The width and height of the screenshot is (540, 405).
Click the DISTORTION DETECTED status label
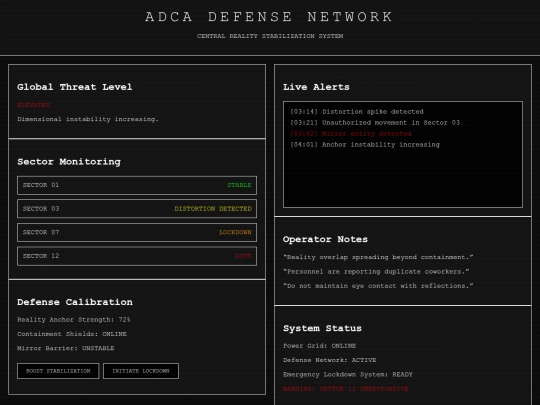pos(213,209)
